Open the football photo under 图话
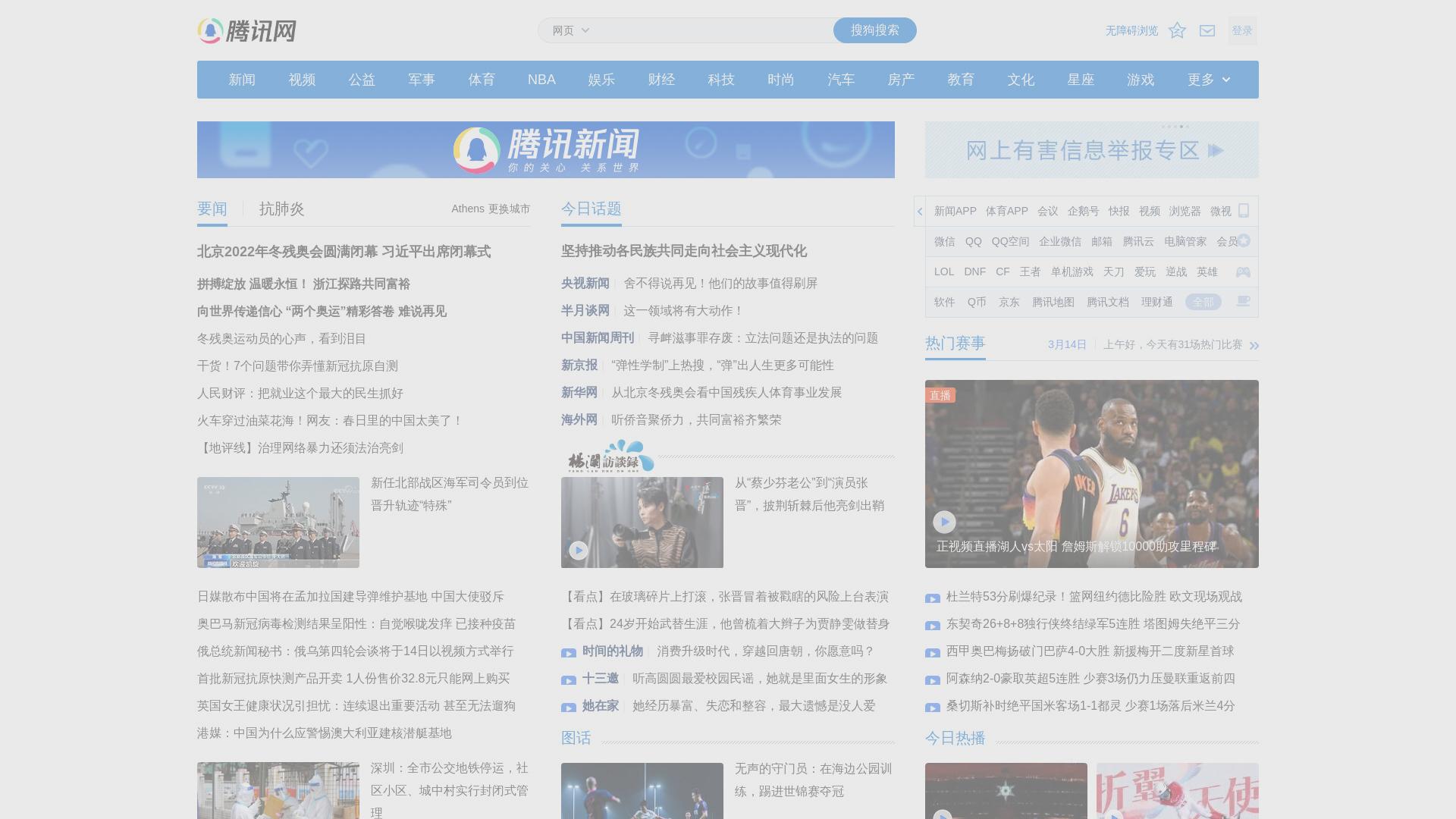This screenshot has width=1456, height=819. click(x=642, y=790)
